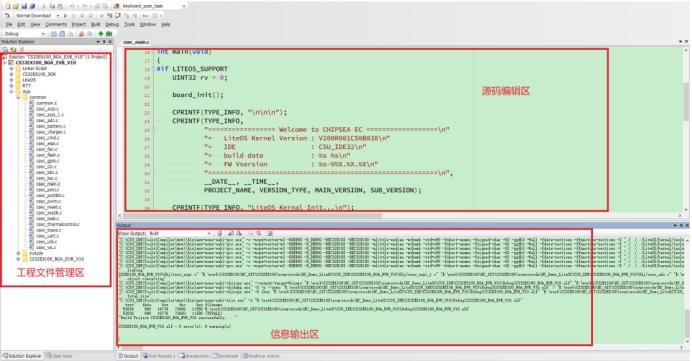The width and height of the screenshot is (692, 361).
Task: Click the Save All toolbar icon
Action: [x=32, y=6]
